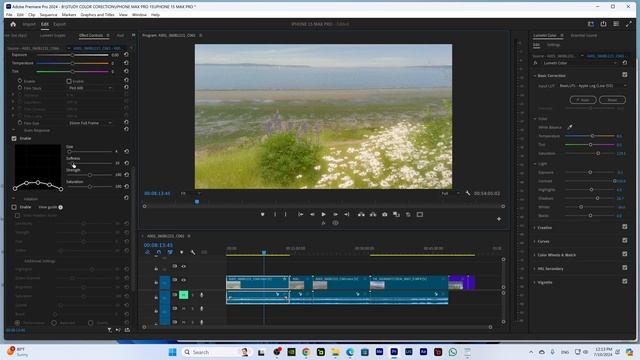Viewport: 640px width, 360px height.
Task: Open the Quick Export share icon
Action: pyautogui.click(x=603, y=24)
